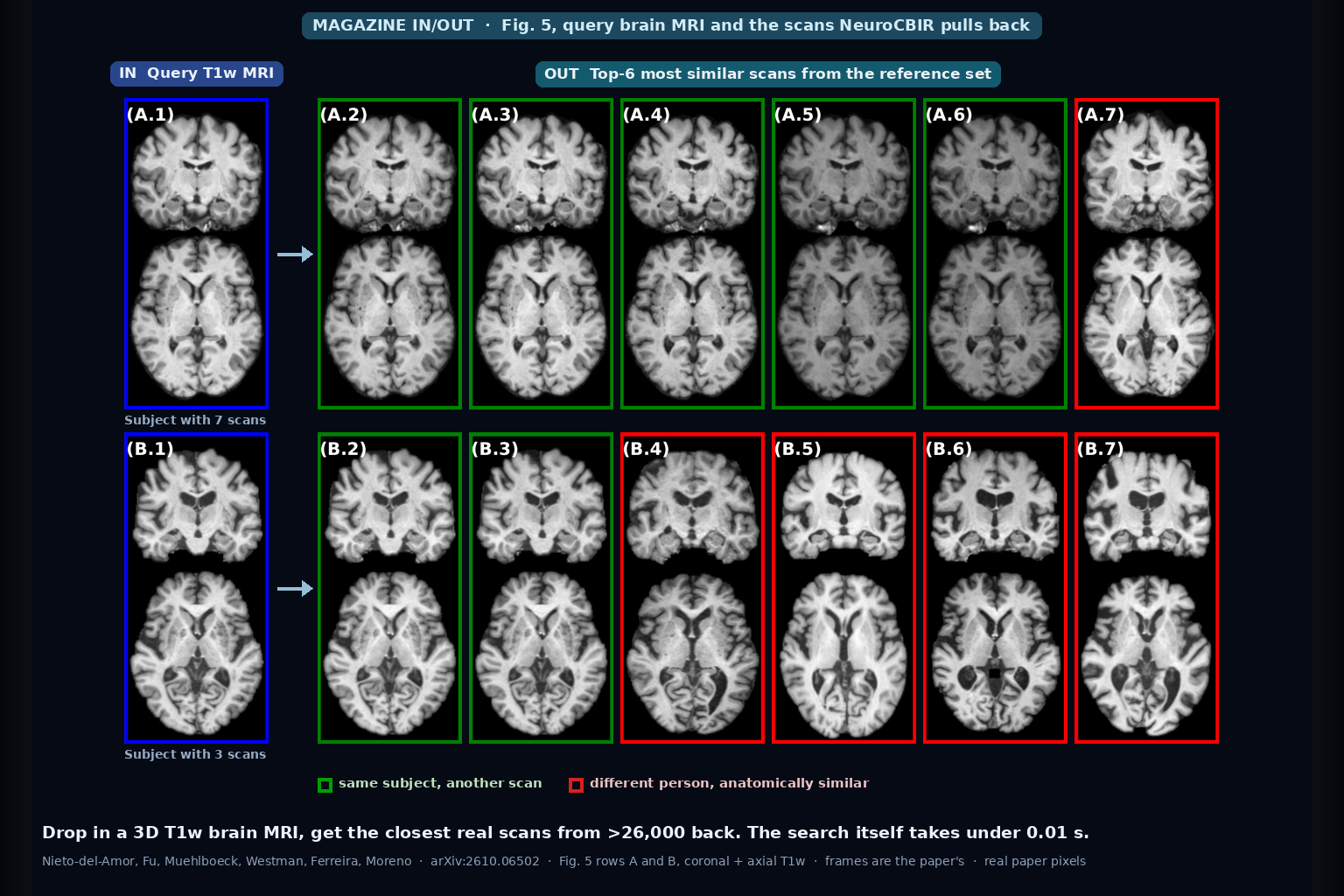Open the scan thumbnail labeled (B.5)
Image resolution: width=1344 pixels, height=896 pixels.
[x=843, y=588]
